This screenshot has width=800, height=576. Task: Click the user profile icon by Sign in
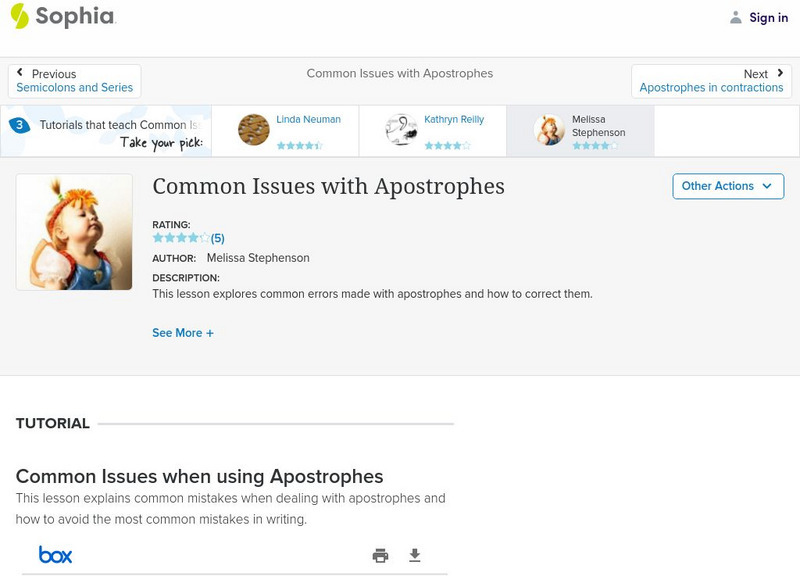pos(736,17)
